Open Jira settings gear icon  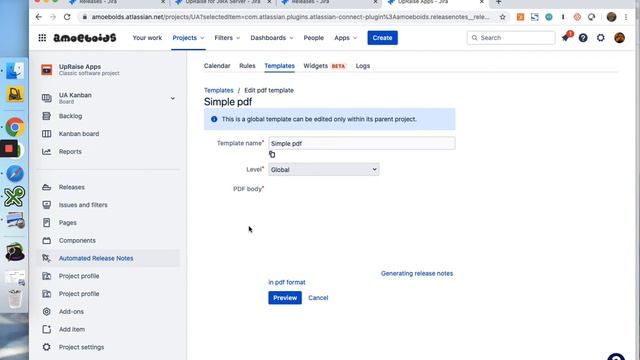point(600,38)
